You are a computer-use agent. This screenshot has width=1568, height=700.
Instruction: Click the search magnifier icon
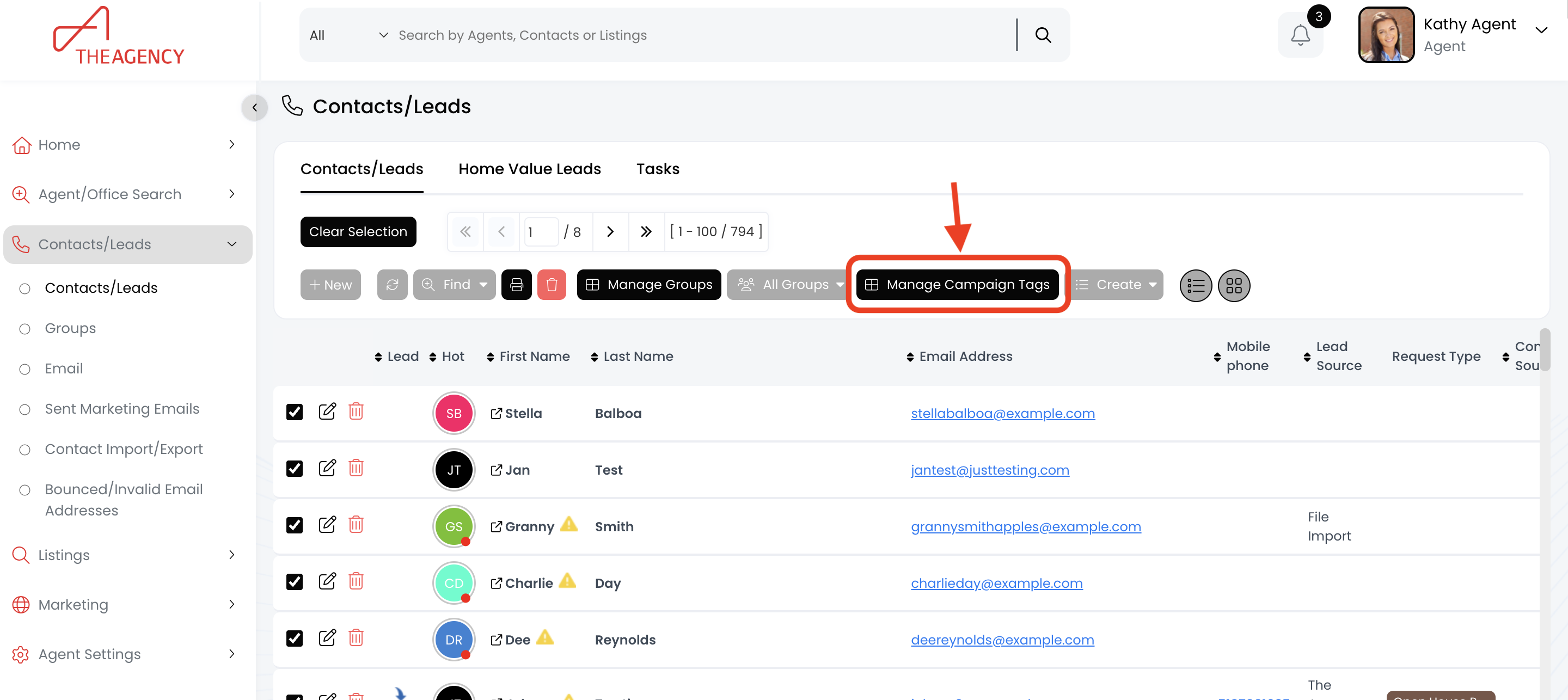pos(1043,35)
